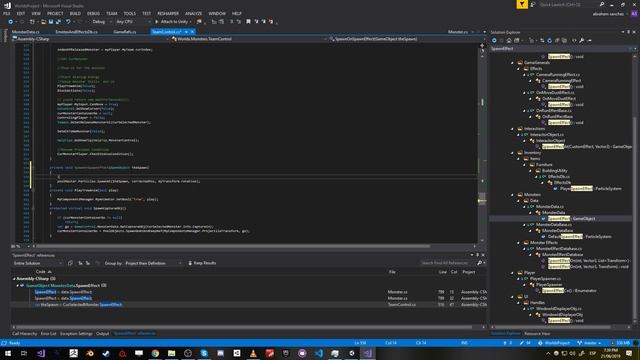Image resolution: width=640 pixels, height=360 pixels.
Task: Collapse the GameGenerals folder
Action: tap(513, 63)
